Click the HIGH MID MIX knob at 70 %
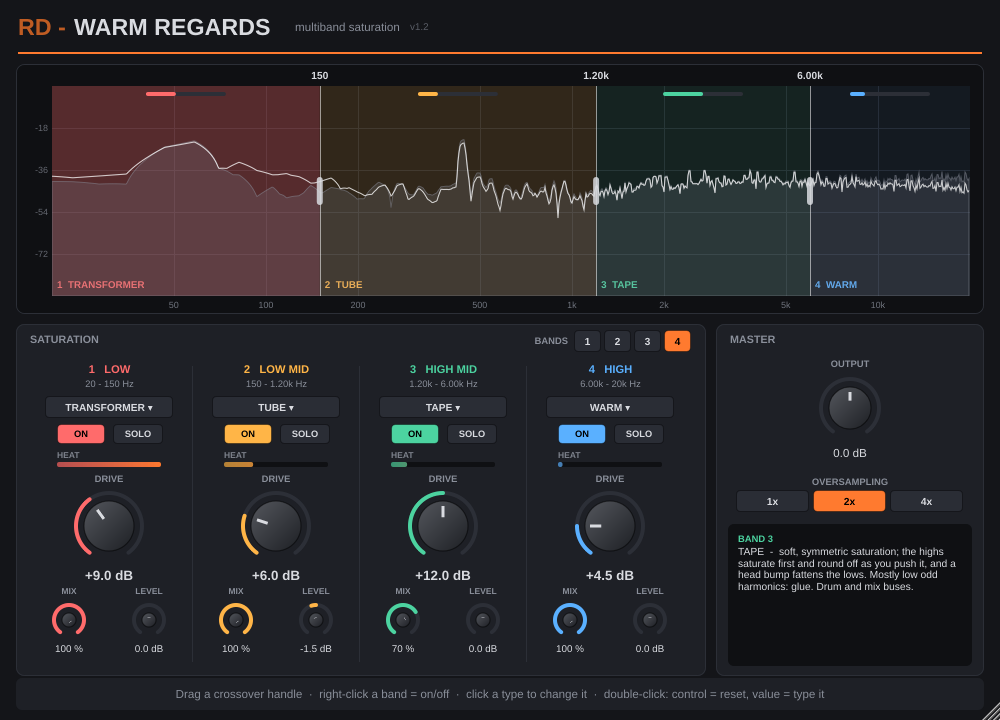The image size is (1000, 720). click(x=403, y=620)
